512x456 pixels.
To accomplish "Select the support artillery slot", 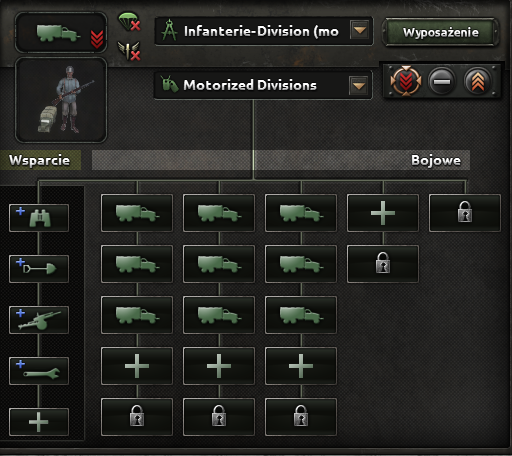I will 39,320.
